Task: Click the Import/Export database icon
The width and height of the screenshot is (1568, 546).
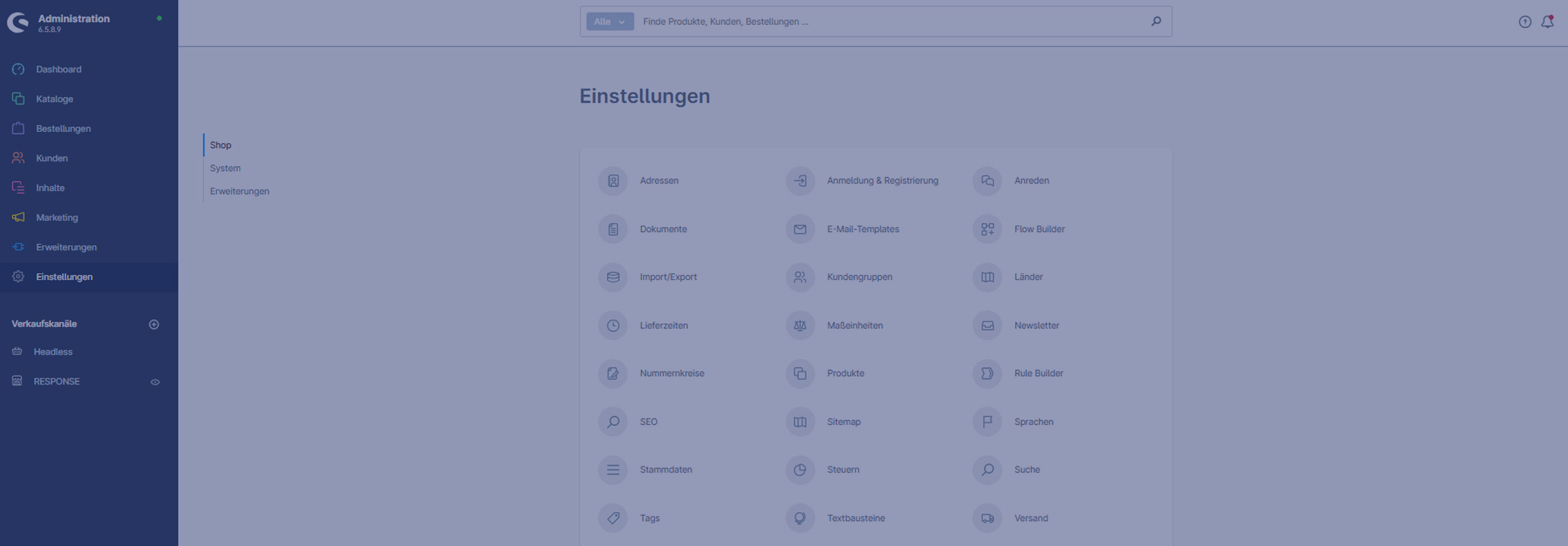Action: [613, 277]
